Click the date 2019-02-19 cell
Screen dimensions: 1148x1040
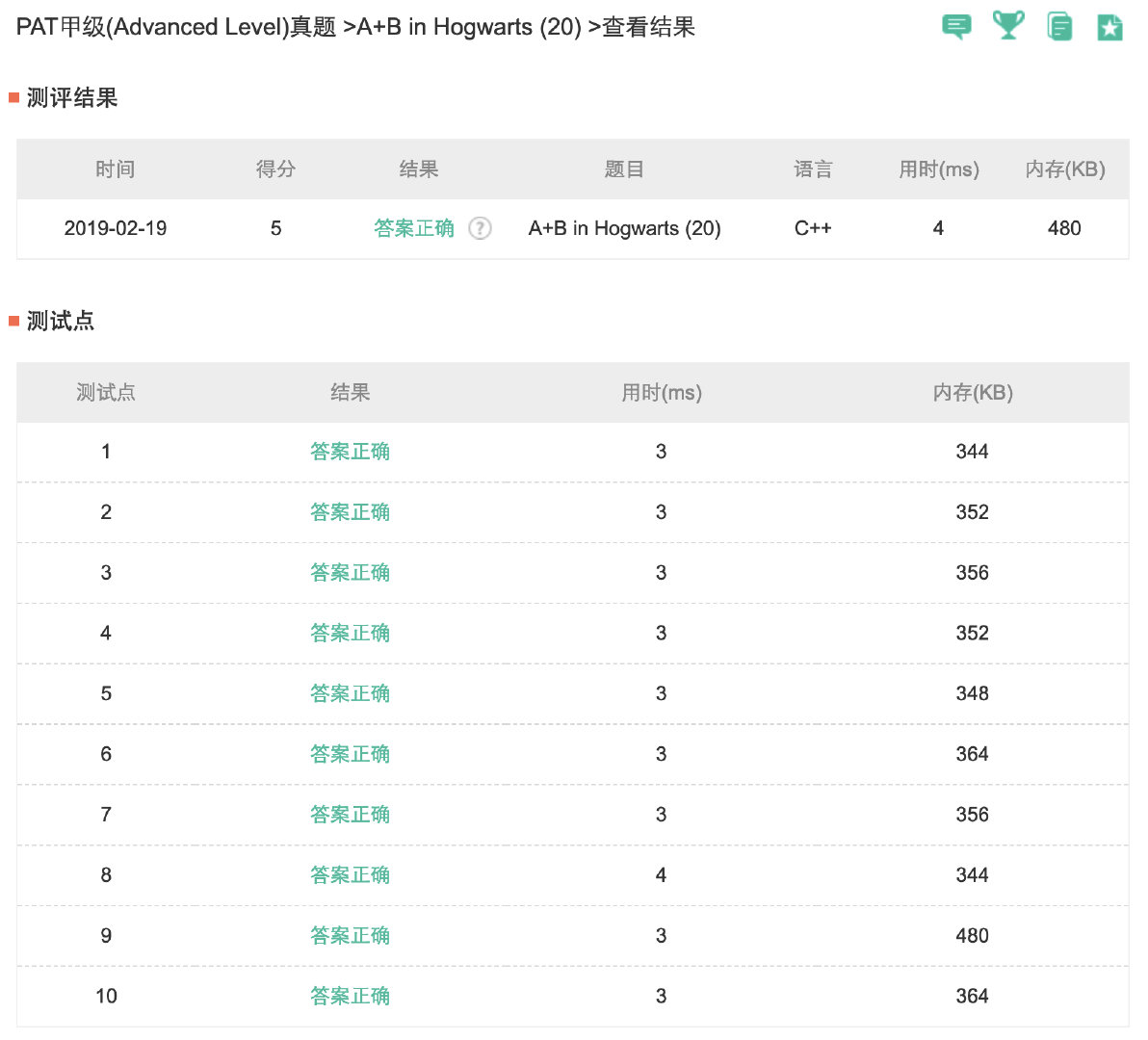116,228
